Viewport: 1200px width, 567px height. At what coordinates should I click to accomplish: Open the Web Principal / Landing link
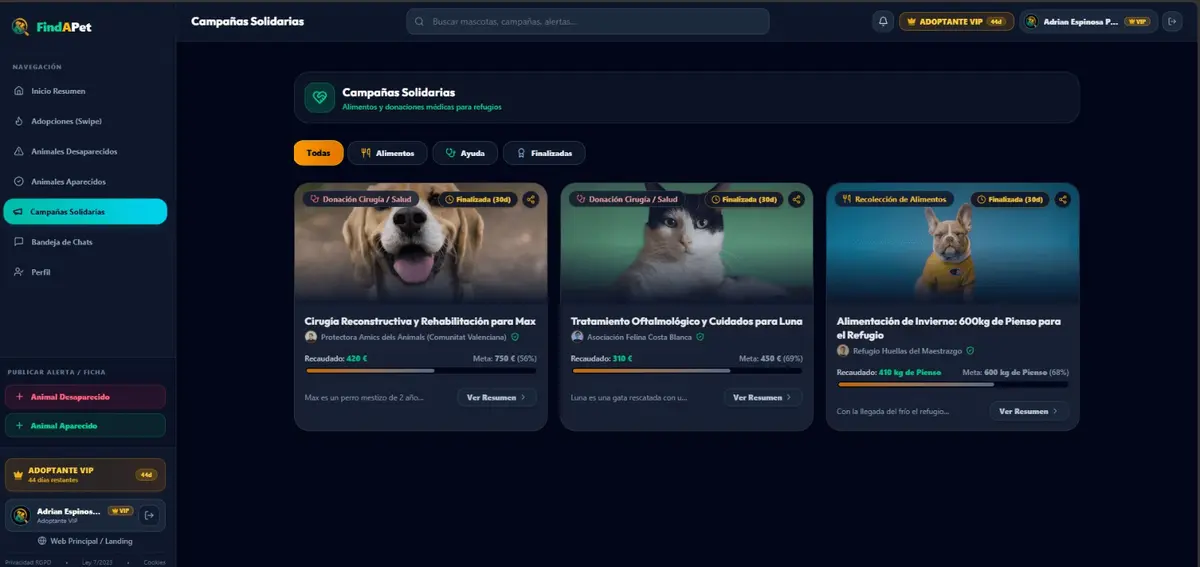coord(85,541)
